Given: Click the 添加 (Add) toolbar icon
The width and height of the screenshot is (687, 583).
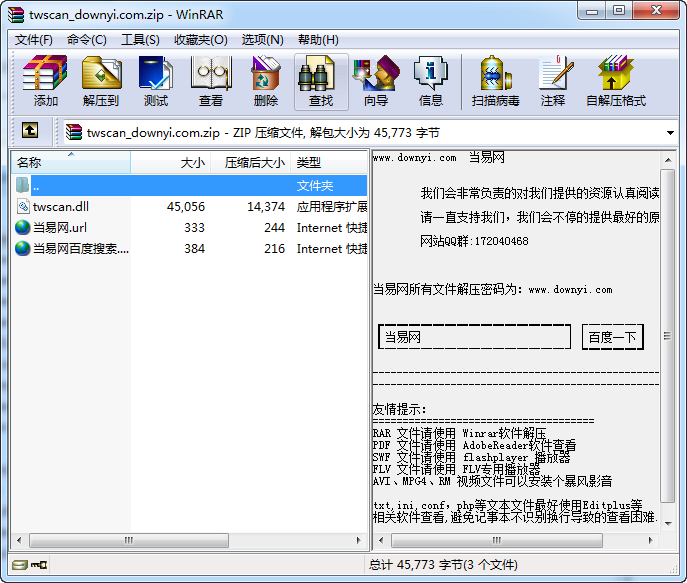Looking at the screenshot, I should 45,73.
